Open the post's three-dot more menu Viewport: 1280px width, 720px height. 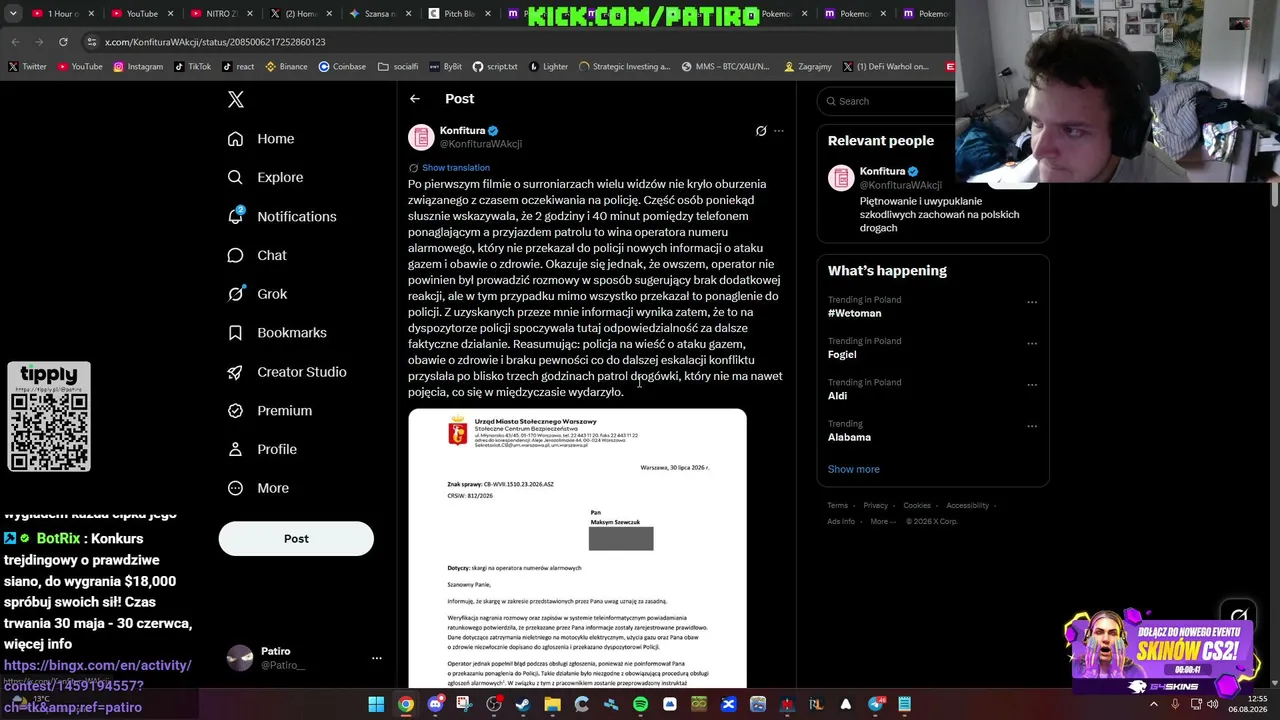point(779,131)
